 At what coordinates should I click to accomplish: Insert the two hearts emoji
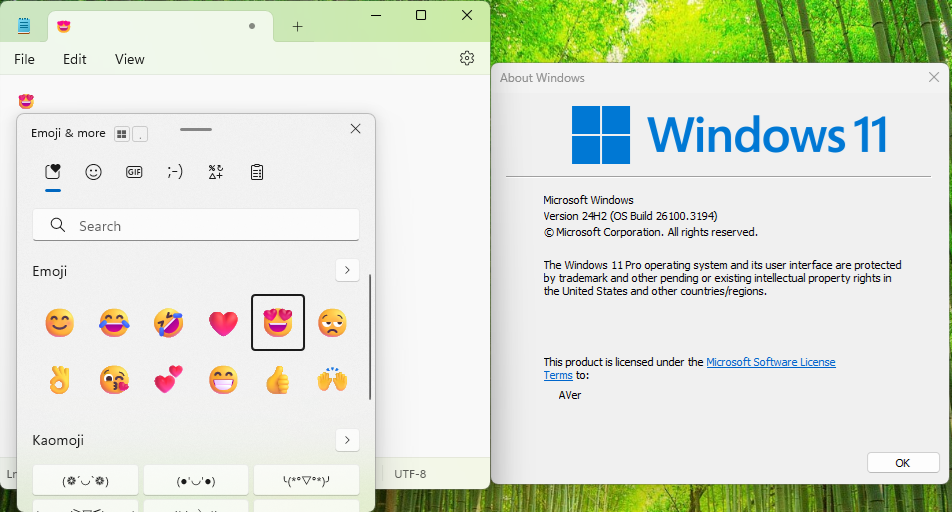coord(169,380)
